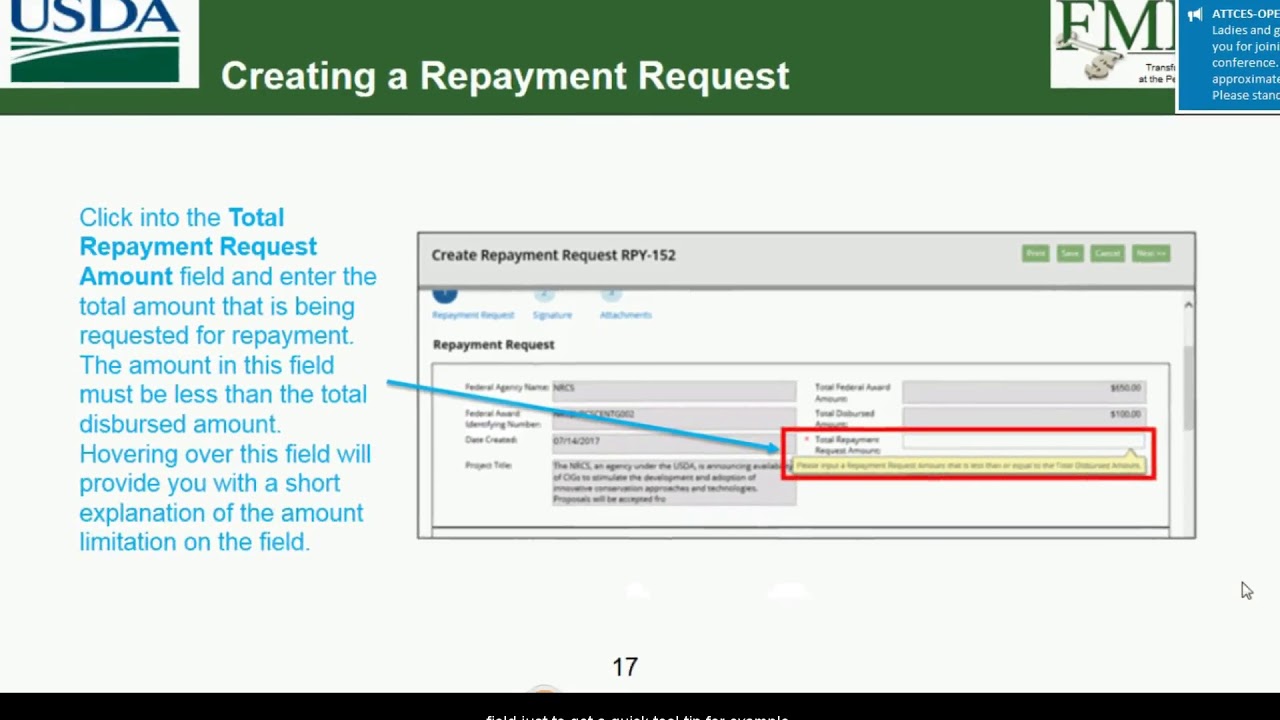Select the Attachments step tab
Viewport: 1280px width, 720px height.
(625, 315)
